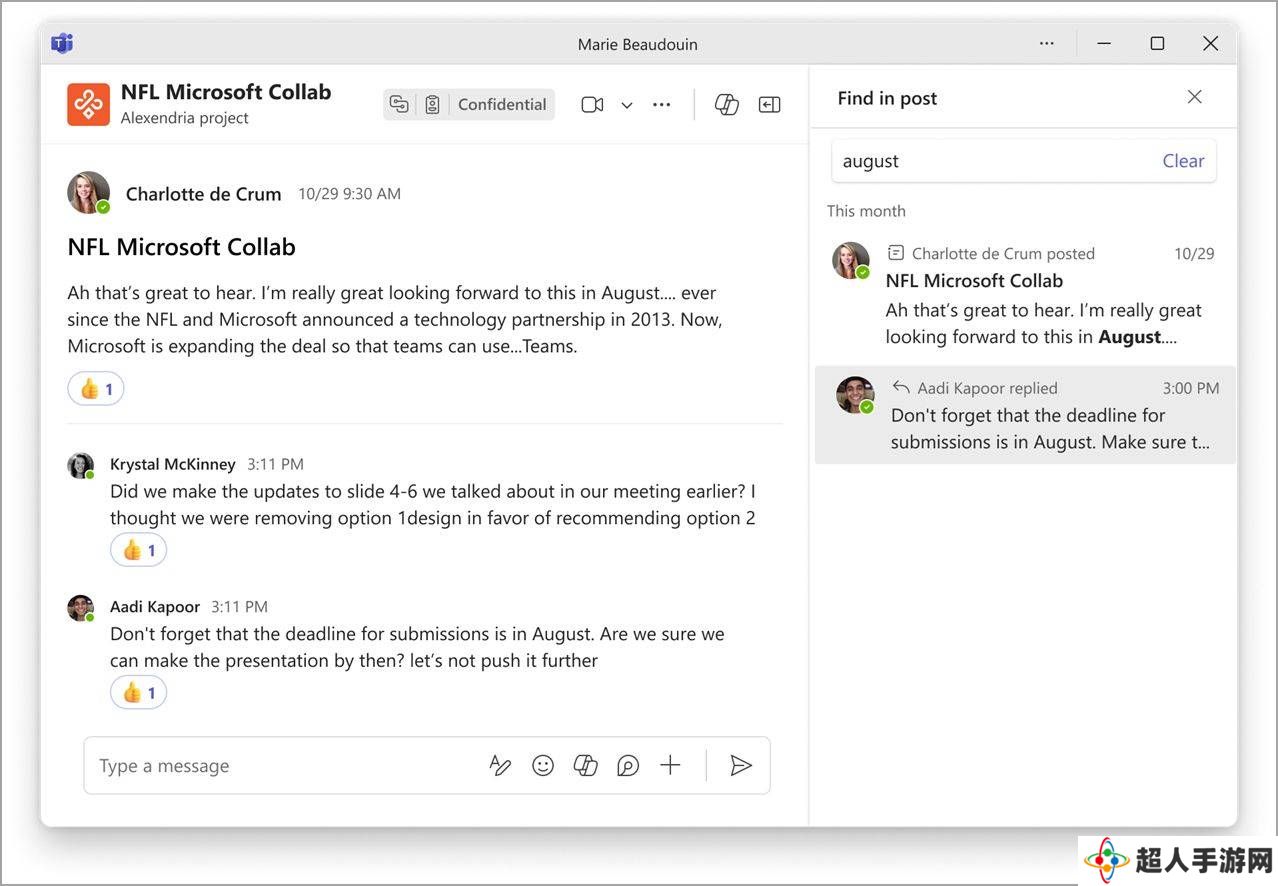
Task: Open the emoji picker in the compose box
Action: 543,766
